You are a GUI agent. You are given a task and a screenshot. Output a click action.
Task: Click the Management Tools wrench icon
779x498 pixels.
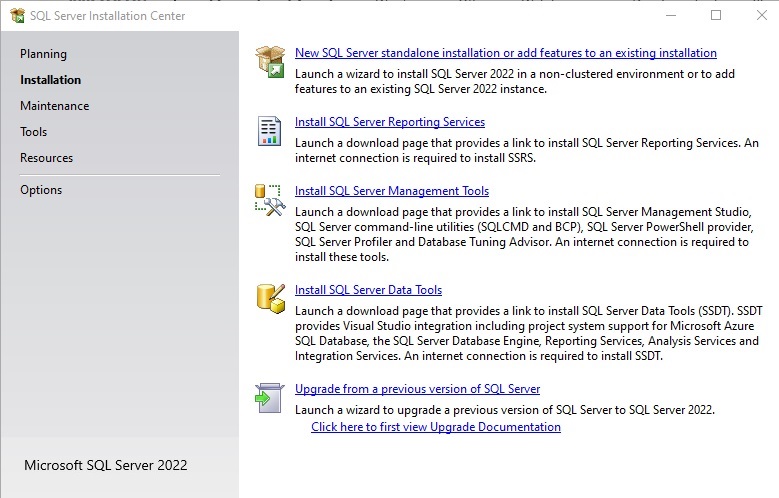pyautogui.click(x=269, y=199)
